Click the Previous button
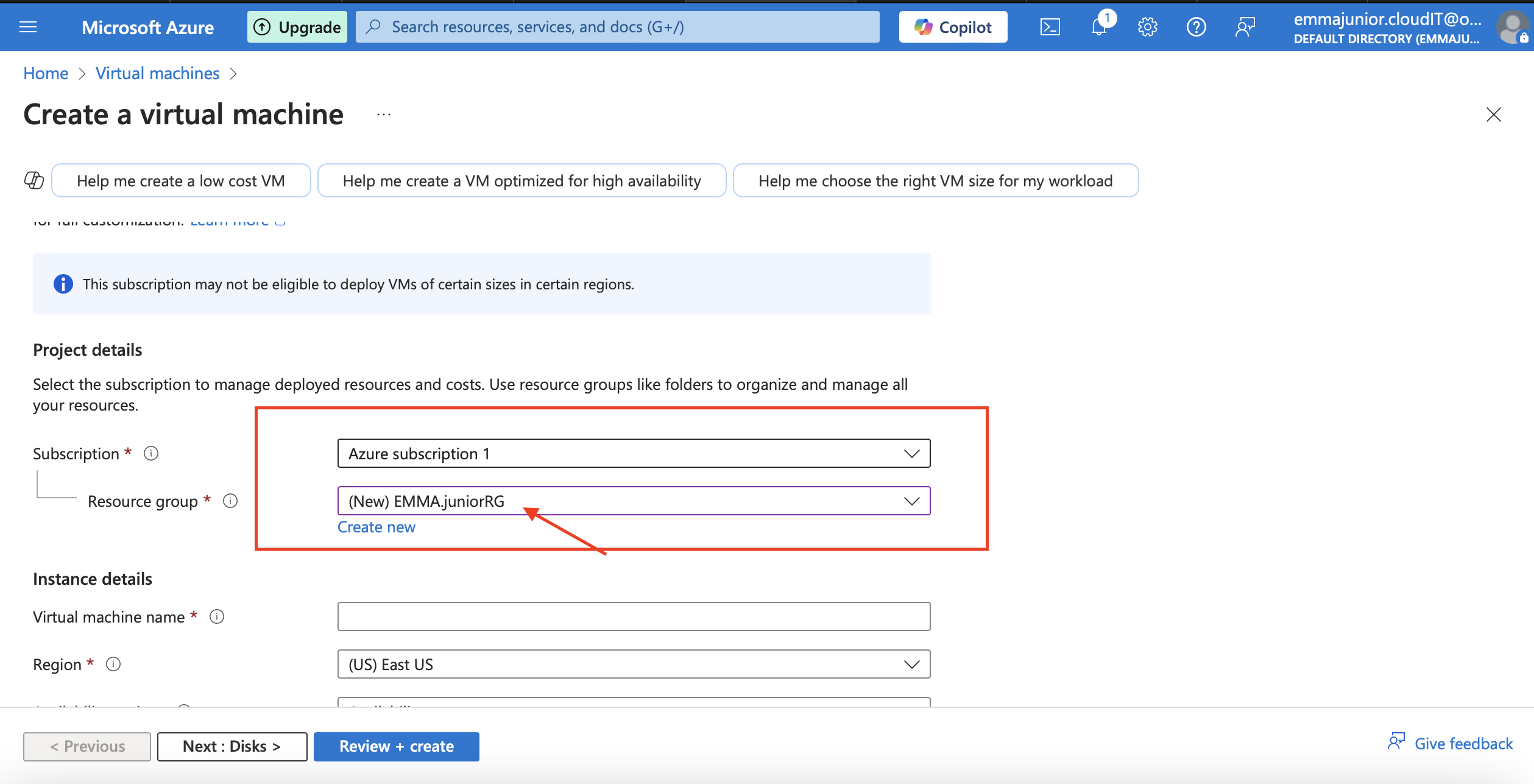Viewport: 1534px width, 784px height. click(x=87, y=746)
